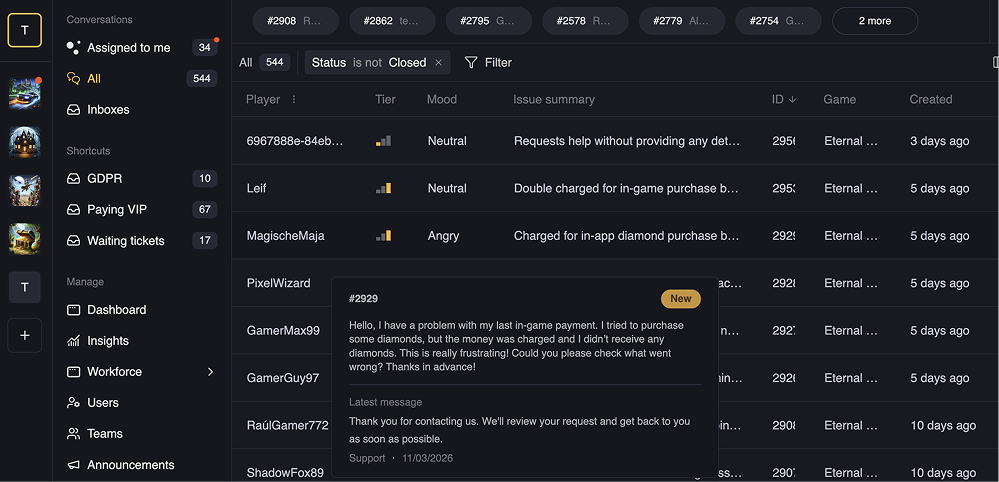Open ticket tab #2578
Viewport: 999px width, 482px height.
click(586, 21)
